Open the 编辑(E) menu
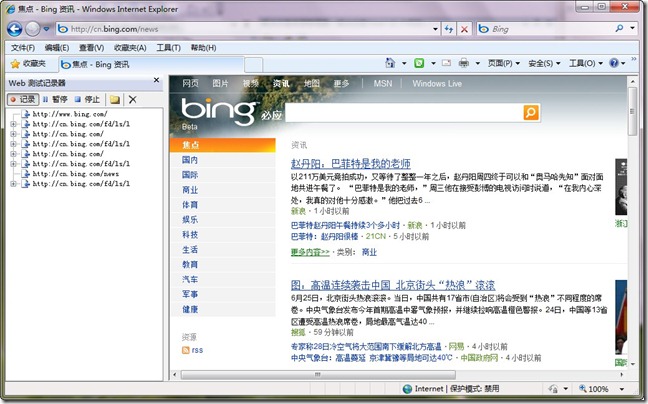This screenshot has width=648, height=404. point(57,48)
